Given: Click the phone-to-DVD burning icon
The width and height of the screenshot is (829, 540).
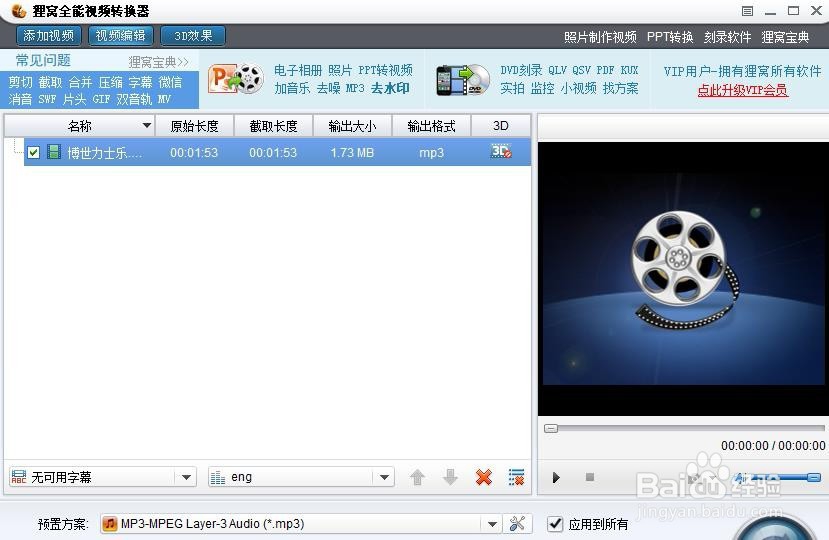Looking at the screenshot, I should click(x=463, y=79).
